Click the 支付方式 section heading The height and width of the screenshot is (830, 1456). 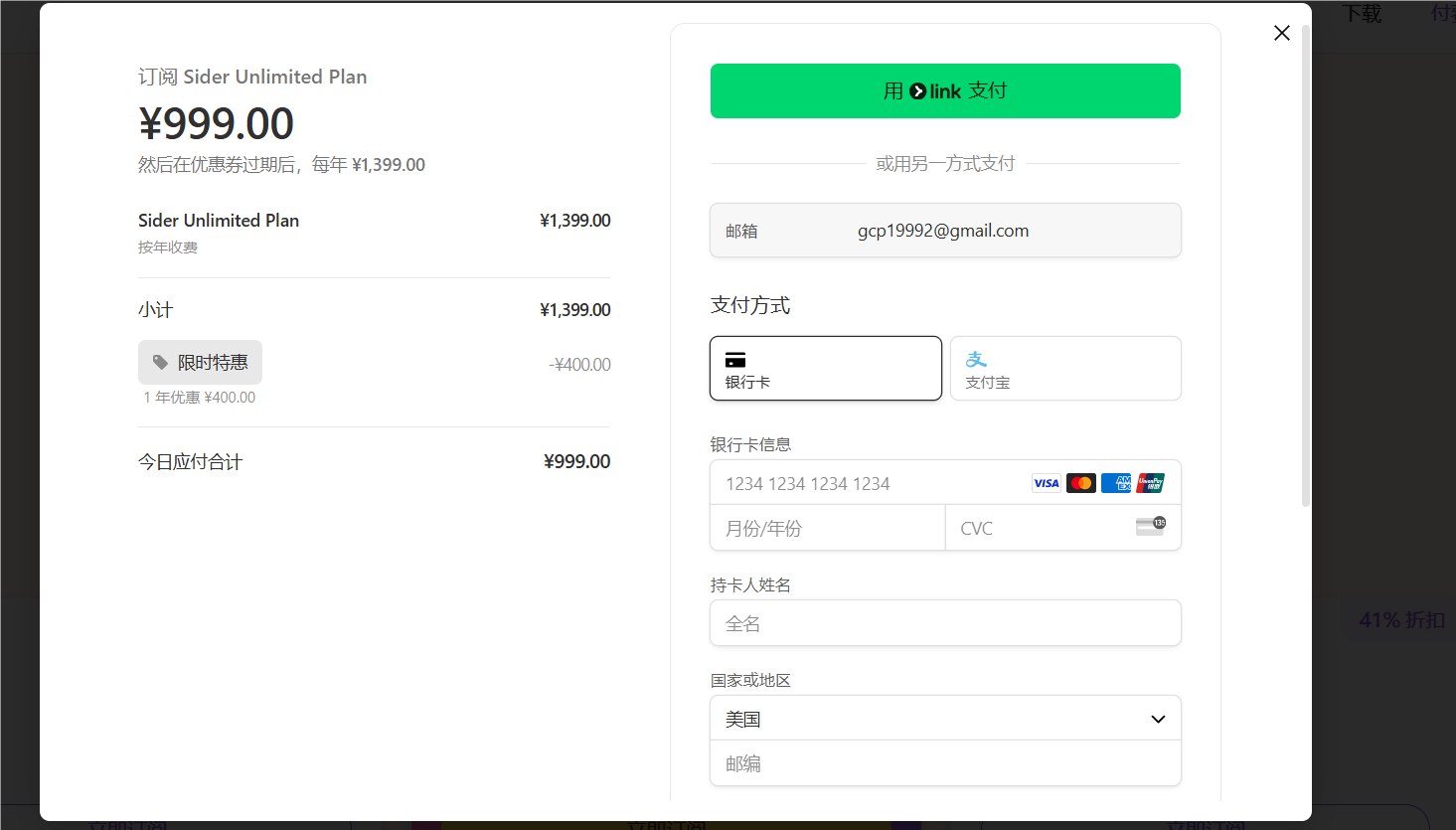click(x=750, y=305)
